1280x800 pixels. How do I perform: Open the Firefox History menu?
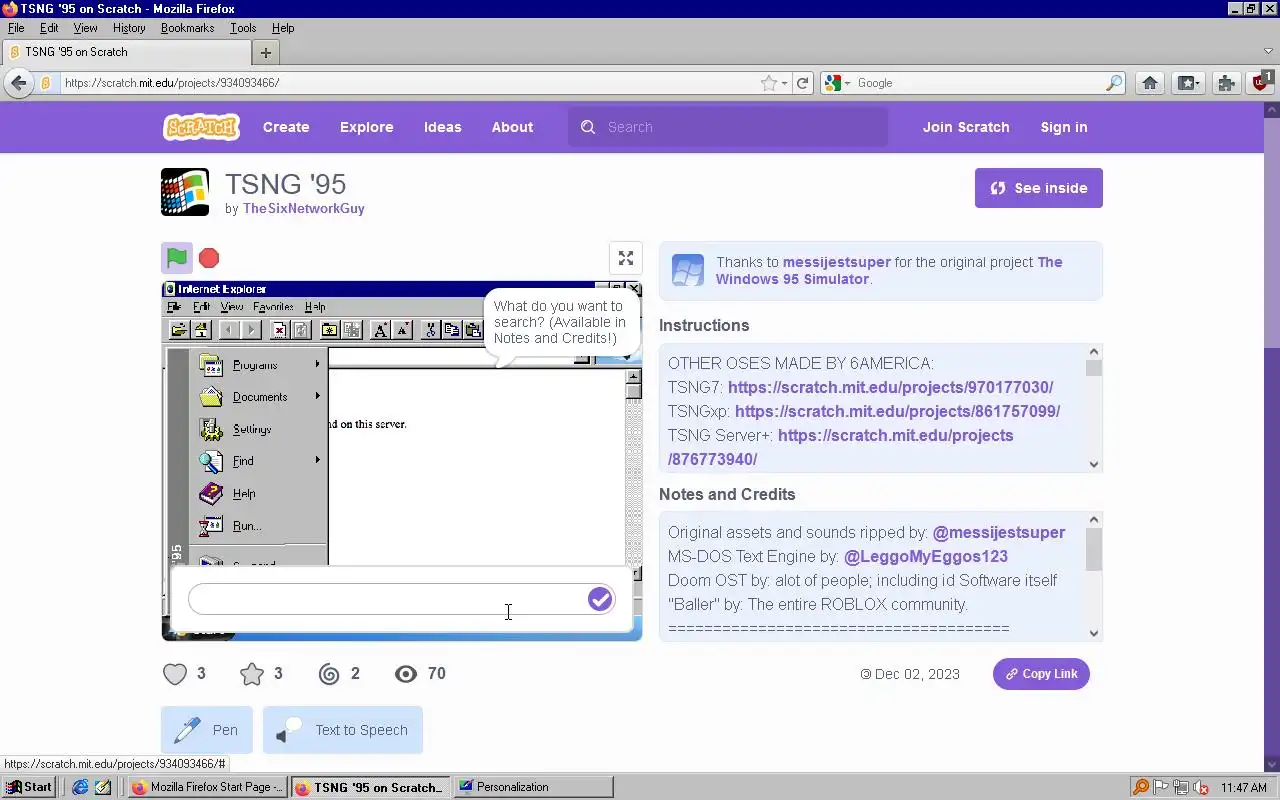click(129, 28)
